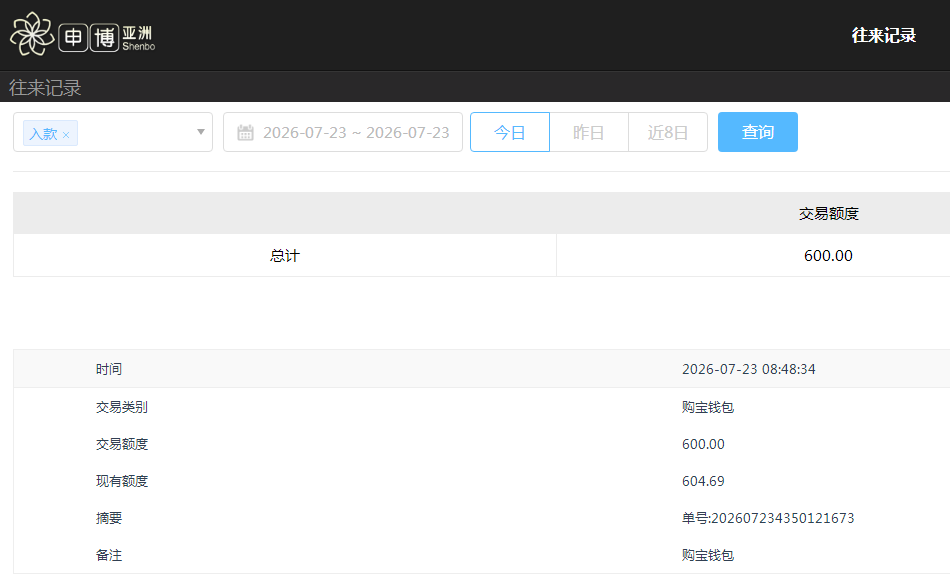The width and height of the screenshot is (950, 578).
Task: Select the 今日 date filter
Action: (x=510, y=132)
